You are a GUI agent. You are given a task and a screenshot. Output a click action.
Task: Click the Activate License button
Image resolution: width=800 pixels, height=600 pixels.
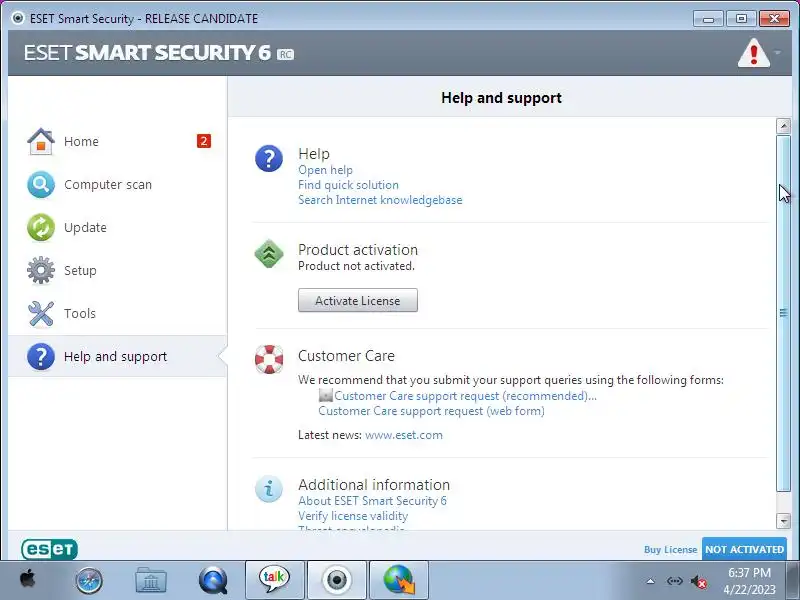coord(358,301)
